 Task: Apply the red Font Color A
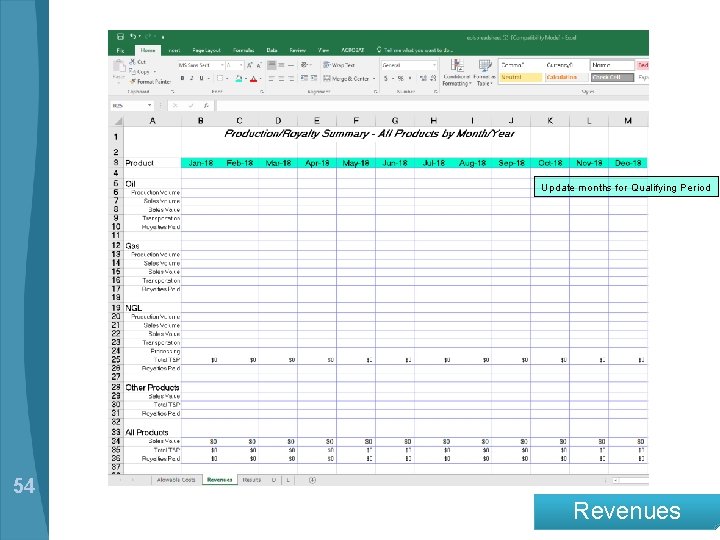pyautogui.click(x=253, y=79)
